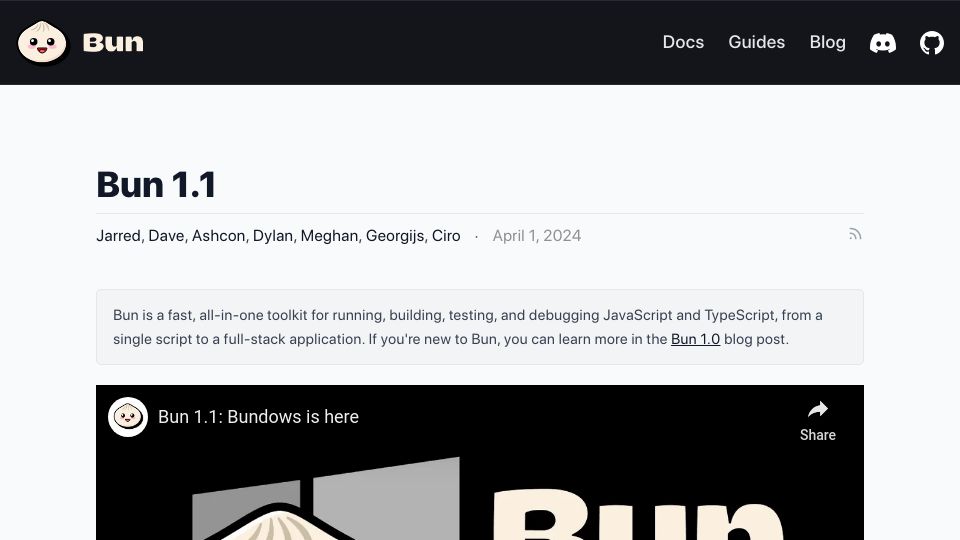This screenshot has width=960, height=540.
Task: Click the author name Jarred
Action: click(118, 236)
